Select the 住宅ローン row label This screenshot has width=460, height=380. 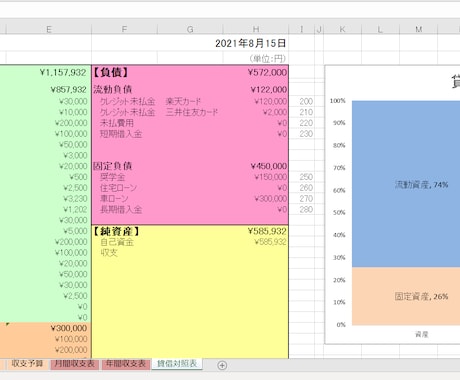point(118,188)
